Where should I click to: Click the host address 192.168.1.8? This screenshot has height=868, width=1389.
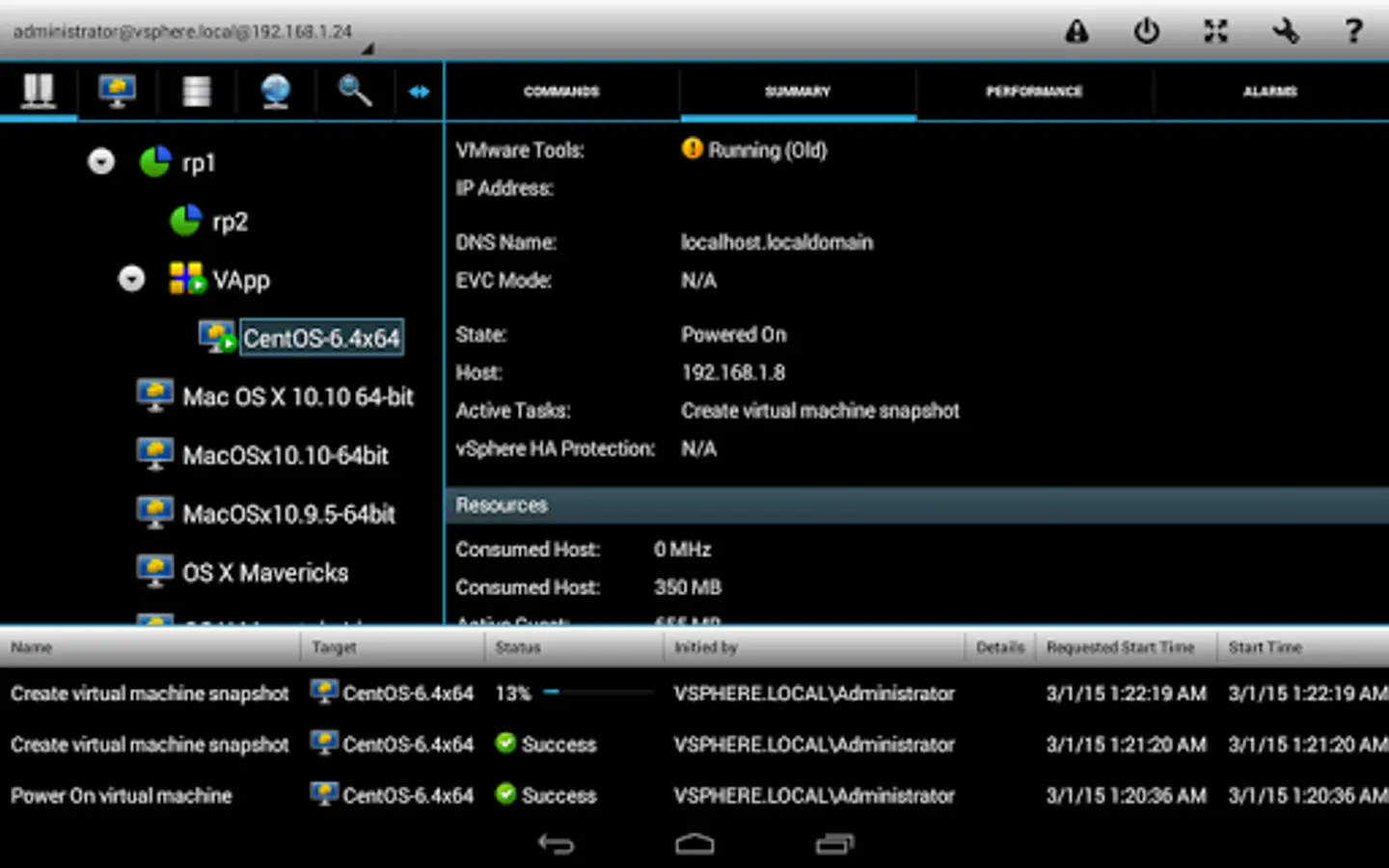click(x=733, y=372)
